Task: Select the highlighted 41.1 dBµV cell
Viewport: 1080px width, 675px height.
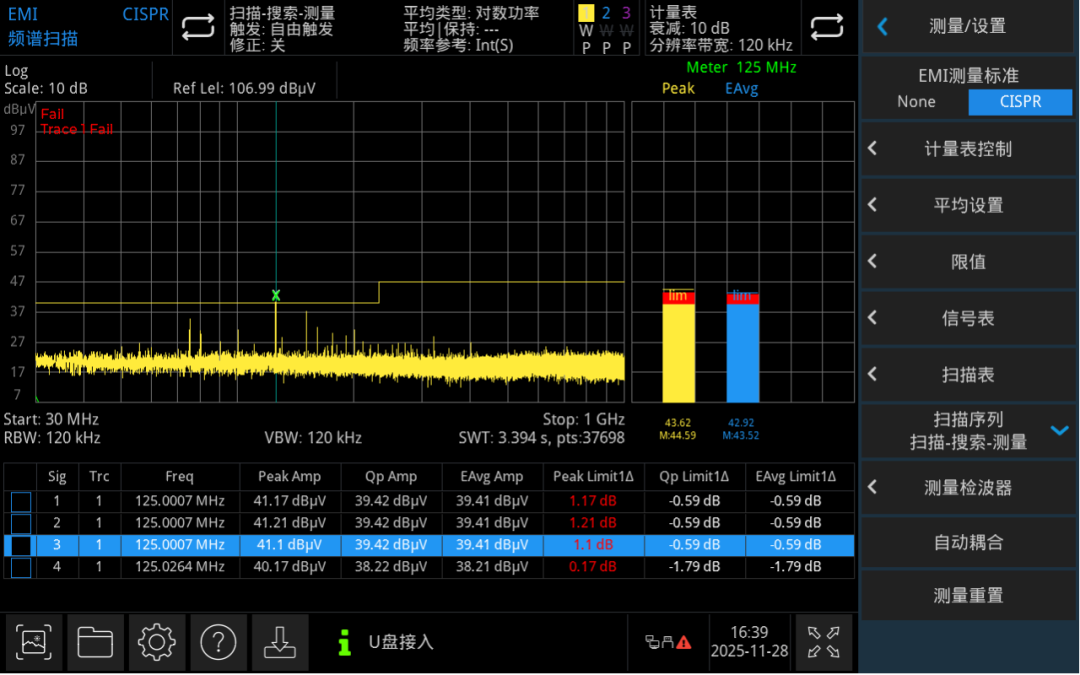Action: click(289, 545)
